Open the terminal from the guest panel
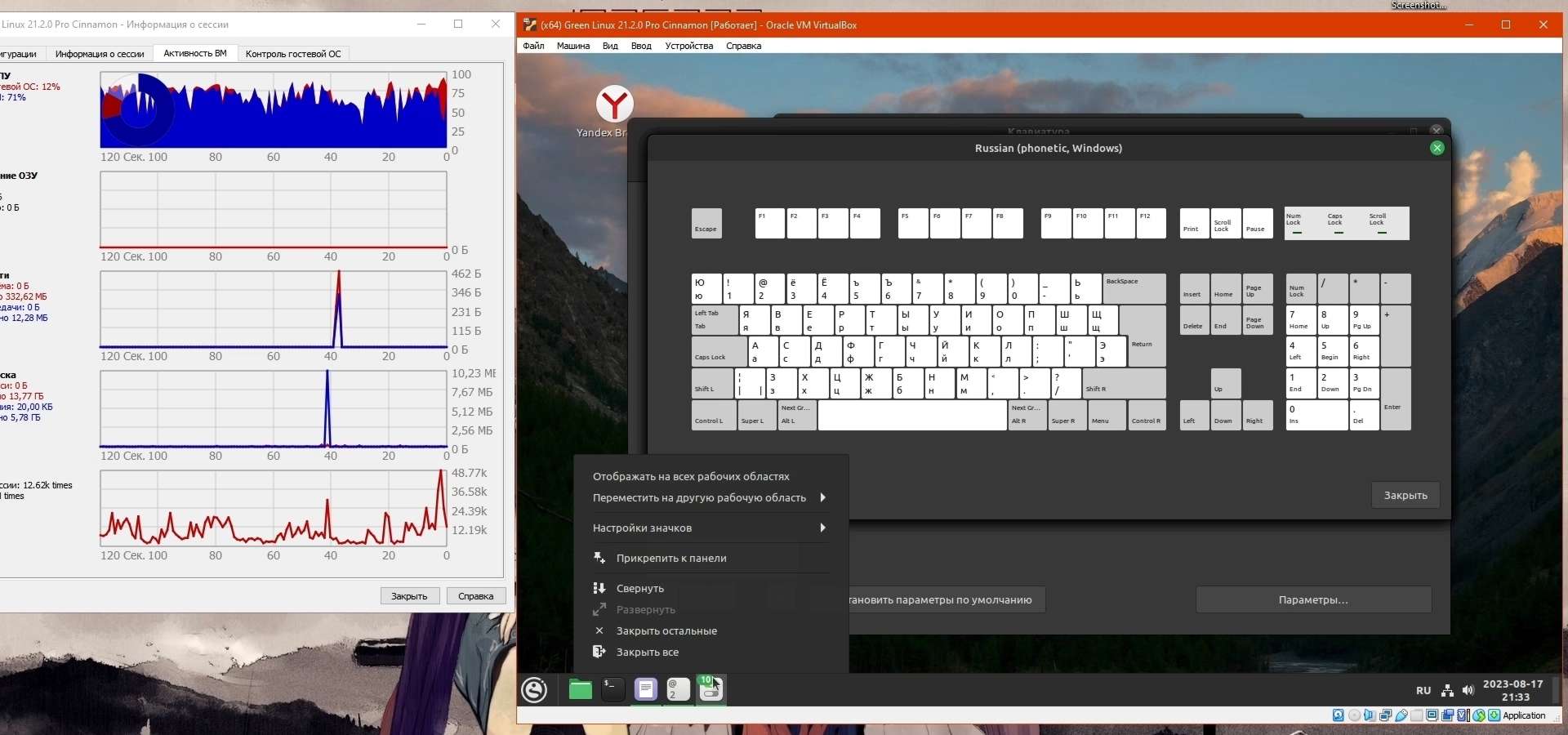The image size is (1568, 735). pos(612,690)
